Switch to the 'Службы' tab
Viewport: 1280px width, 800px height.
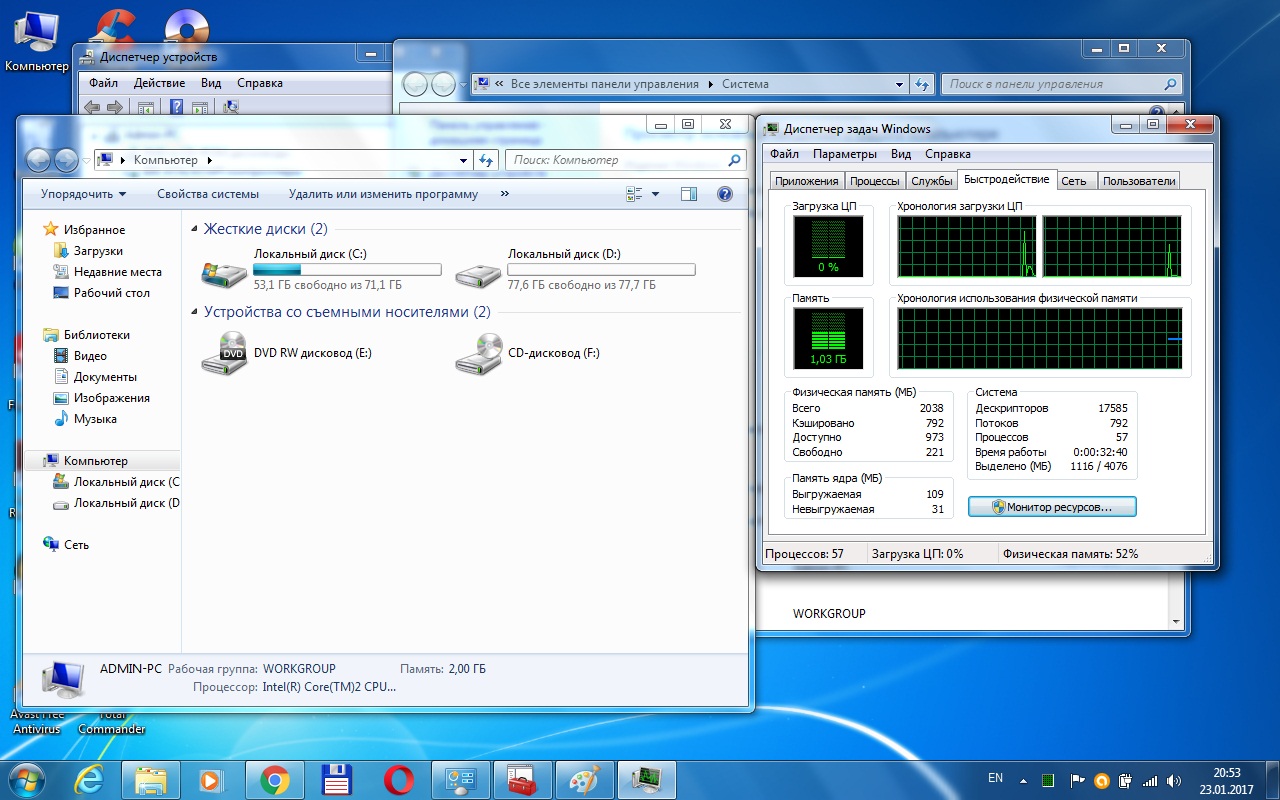click(x=931, y=181)
